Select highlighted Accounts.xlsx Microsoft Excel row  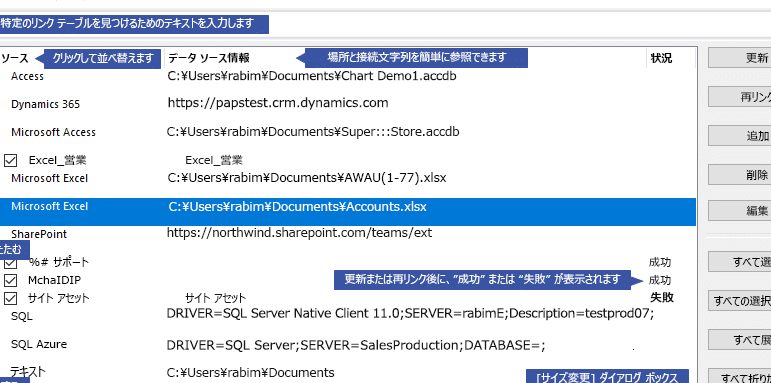(x=348, y=211)
